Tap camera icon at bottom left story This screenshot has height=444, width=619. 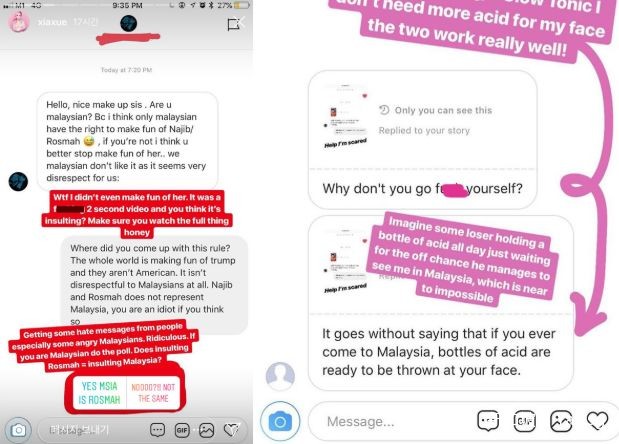pos(18,430)
